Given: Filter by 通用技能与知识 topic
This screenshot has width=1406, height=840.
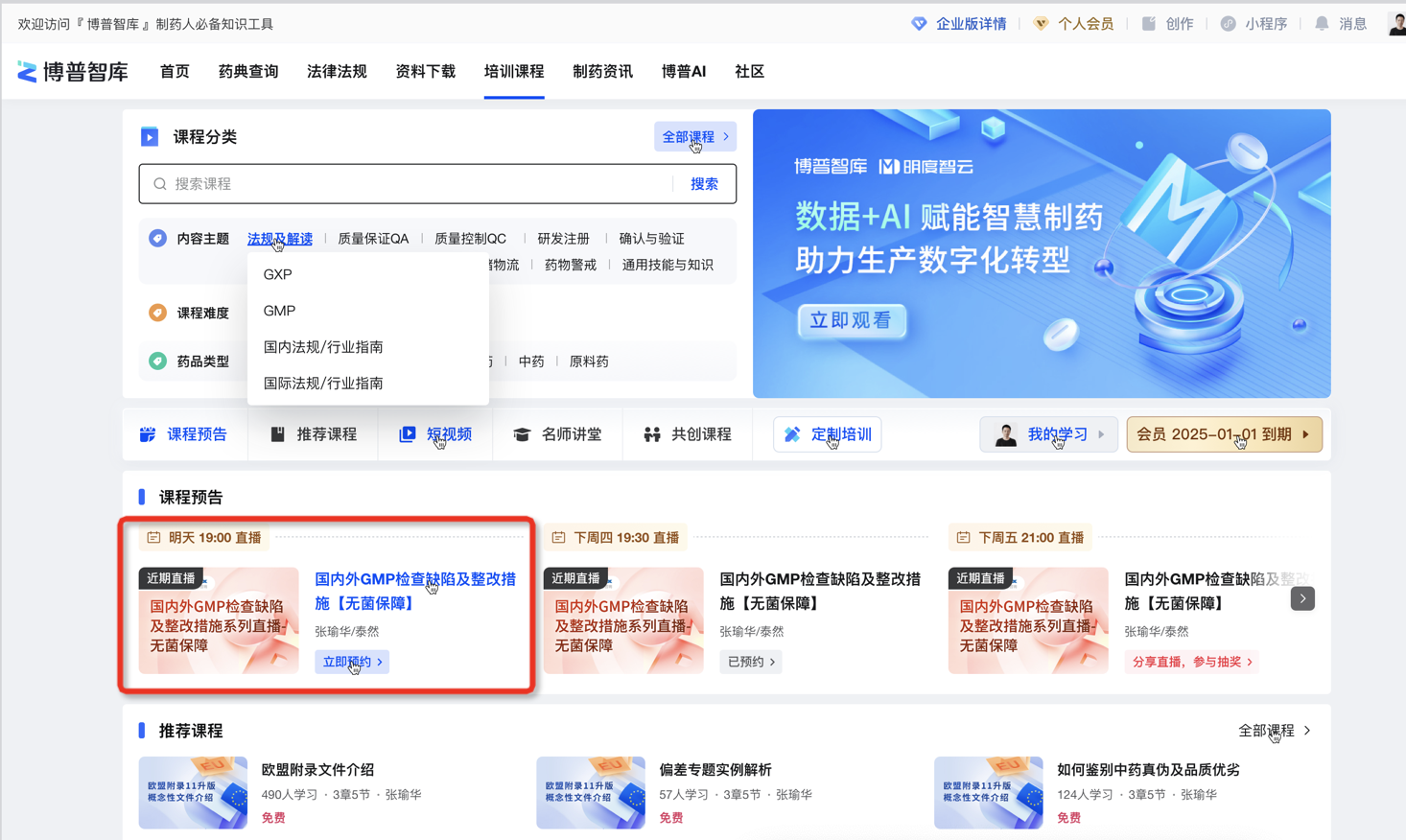Looking at the screenshot, I should [x=668, y=266].
